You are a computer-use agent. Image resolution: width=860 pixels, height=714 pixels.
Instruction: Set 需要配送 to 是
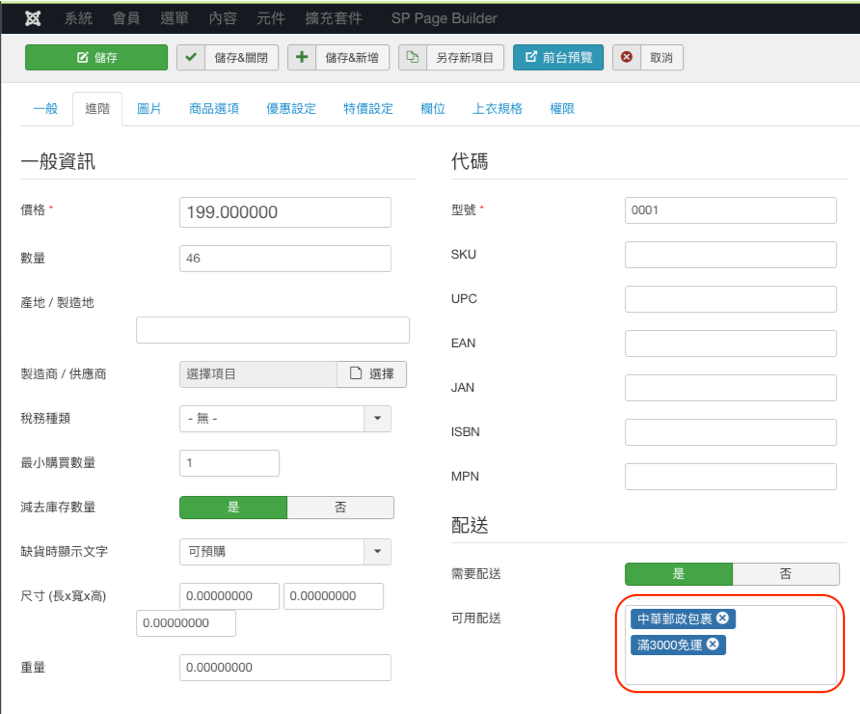pos(678,573)
